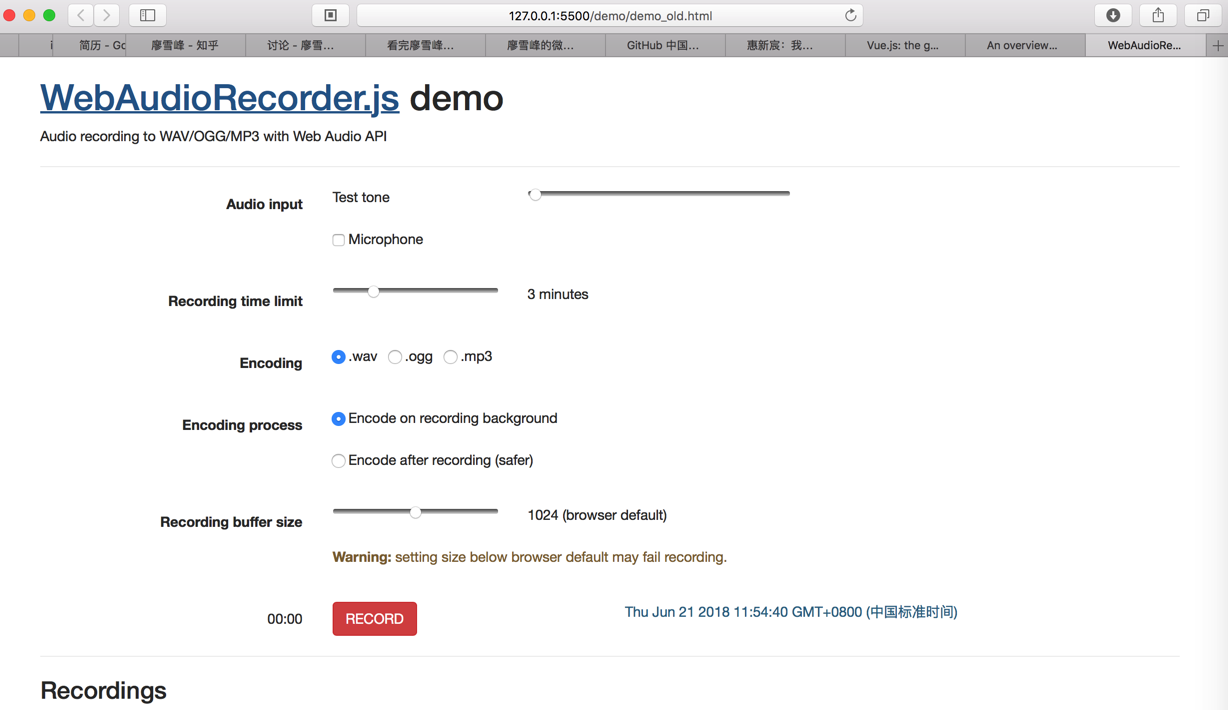Click the 'Audio input' label
Viewport: 1228px width, 710px height.
pyautogui.click(x=264, y=204)
